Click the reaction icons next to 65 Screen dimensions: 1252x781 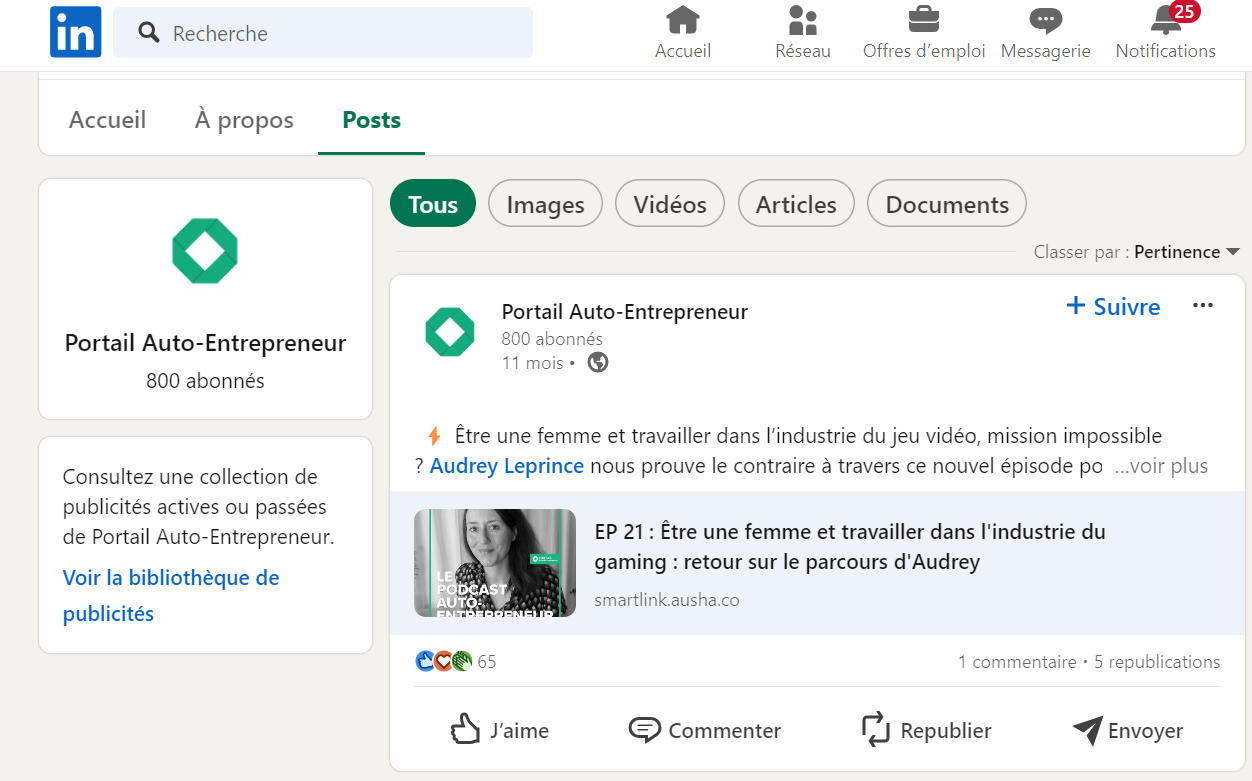click(444, 661)
